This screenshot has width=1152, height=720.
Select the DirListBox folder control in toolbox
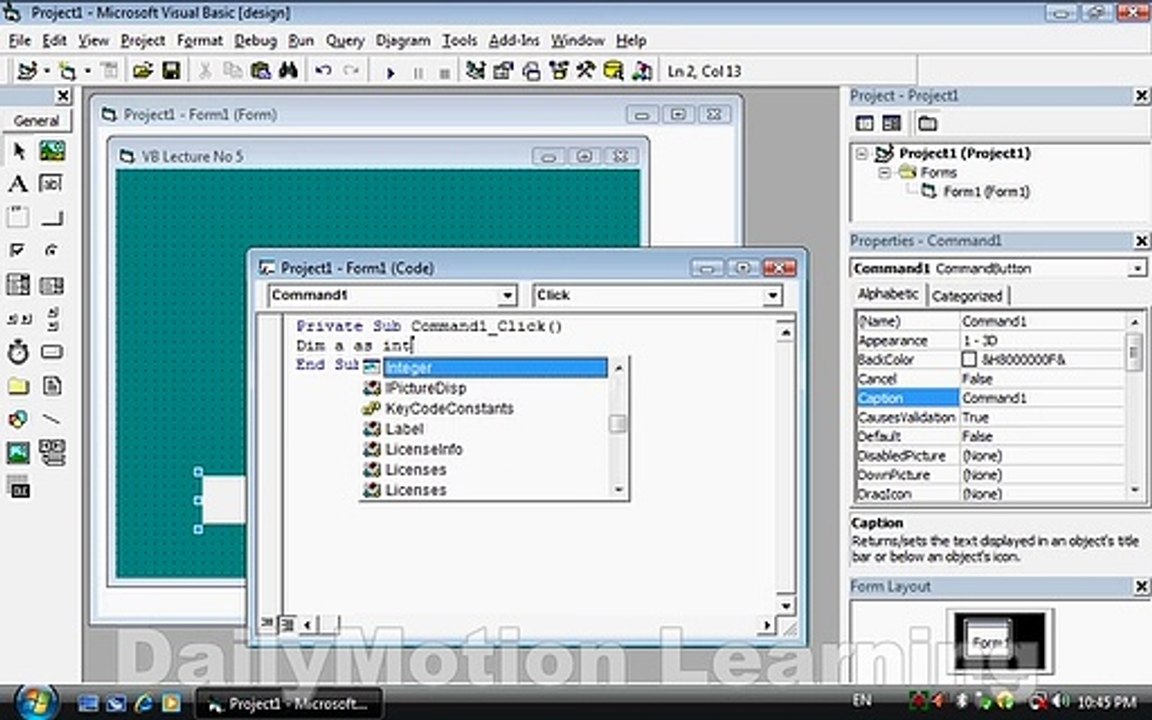18,386
